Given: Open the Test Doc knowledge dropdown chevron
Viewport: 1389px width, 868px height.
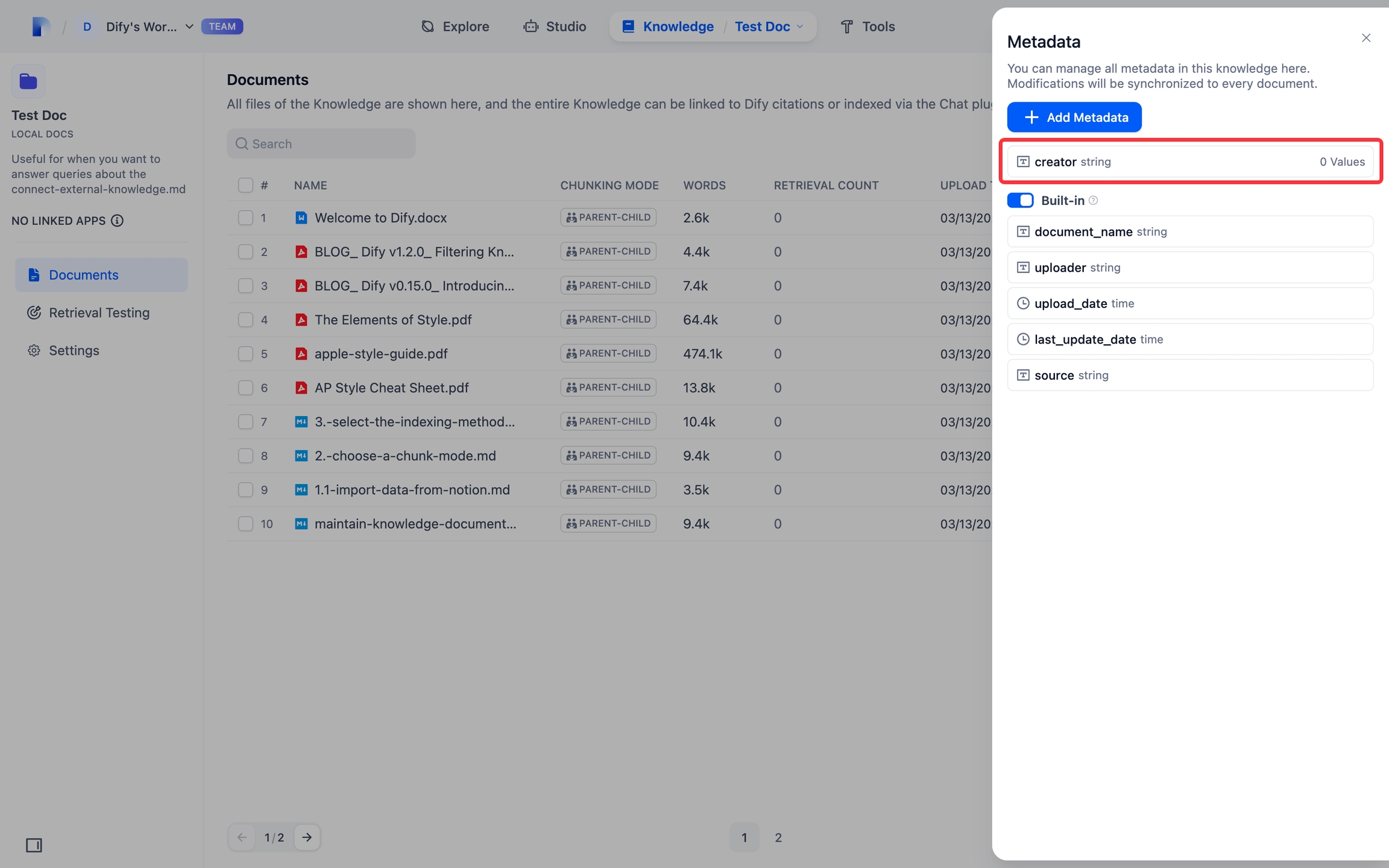Looking at the screenshot, I should point(800,27).
